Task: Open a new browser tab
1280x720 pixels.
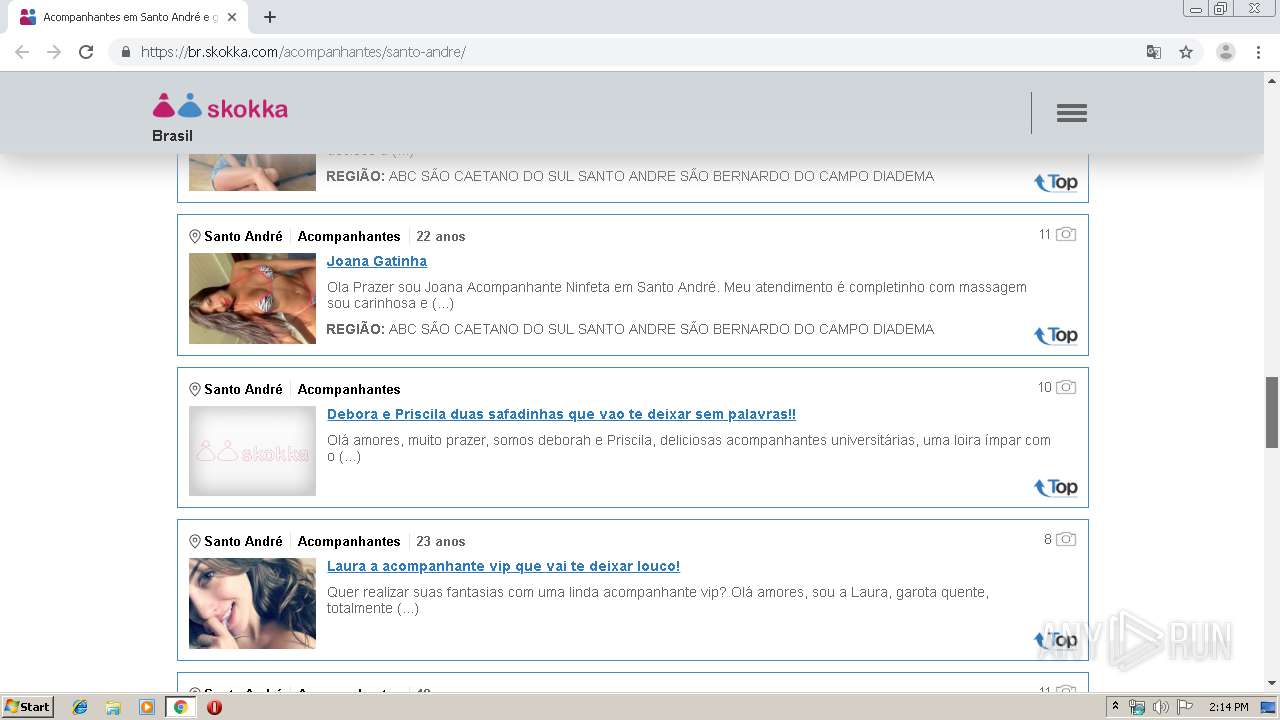Action: (270, 17)
